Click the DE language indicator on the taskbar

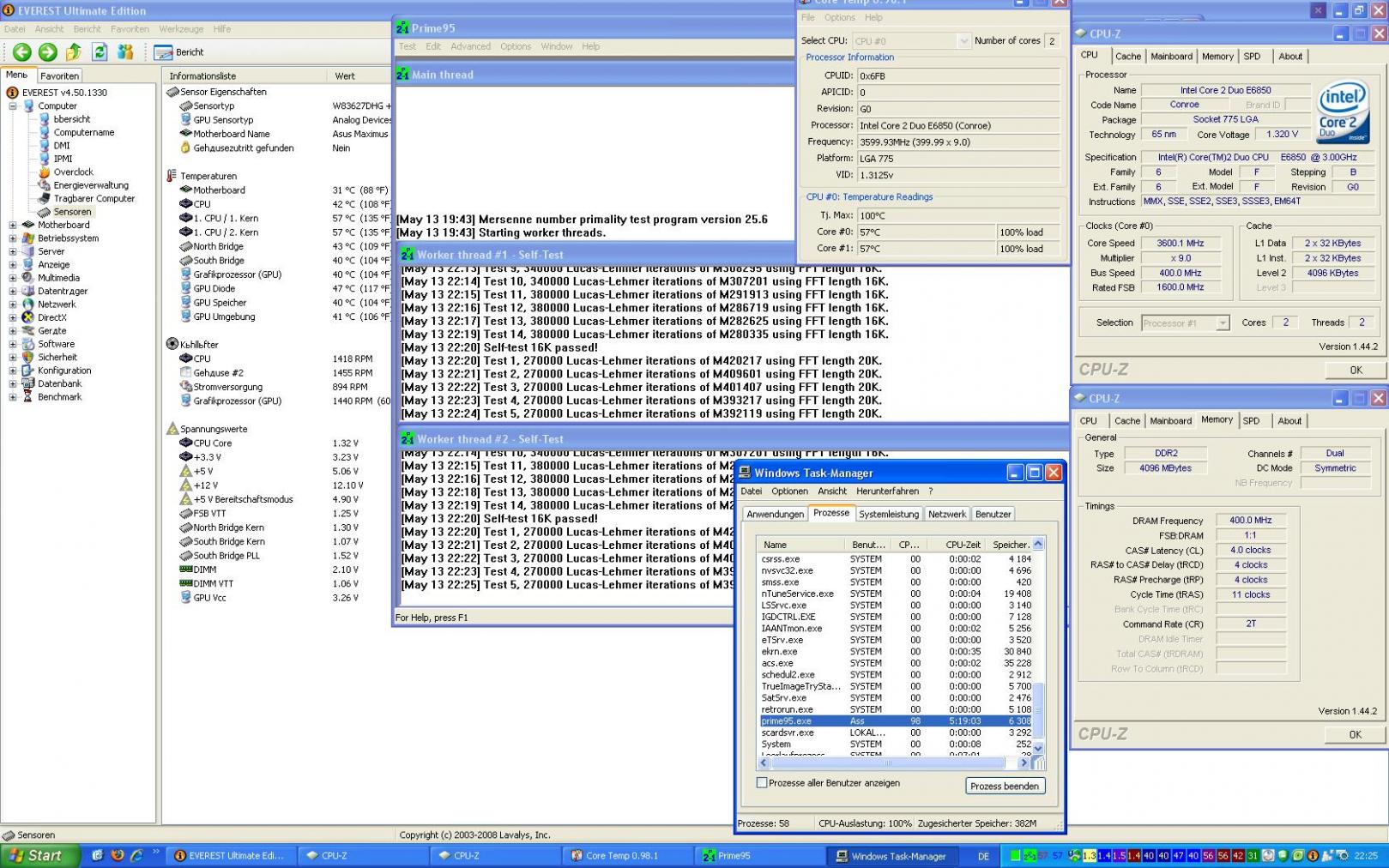[983, 856]
